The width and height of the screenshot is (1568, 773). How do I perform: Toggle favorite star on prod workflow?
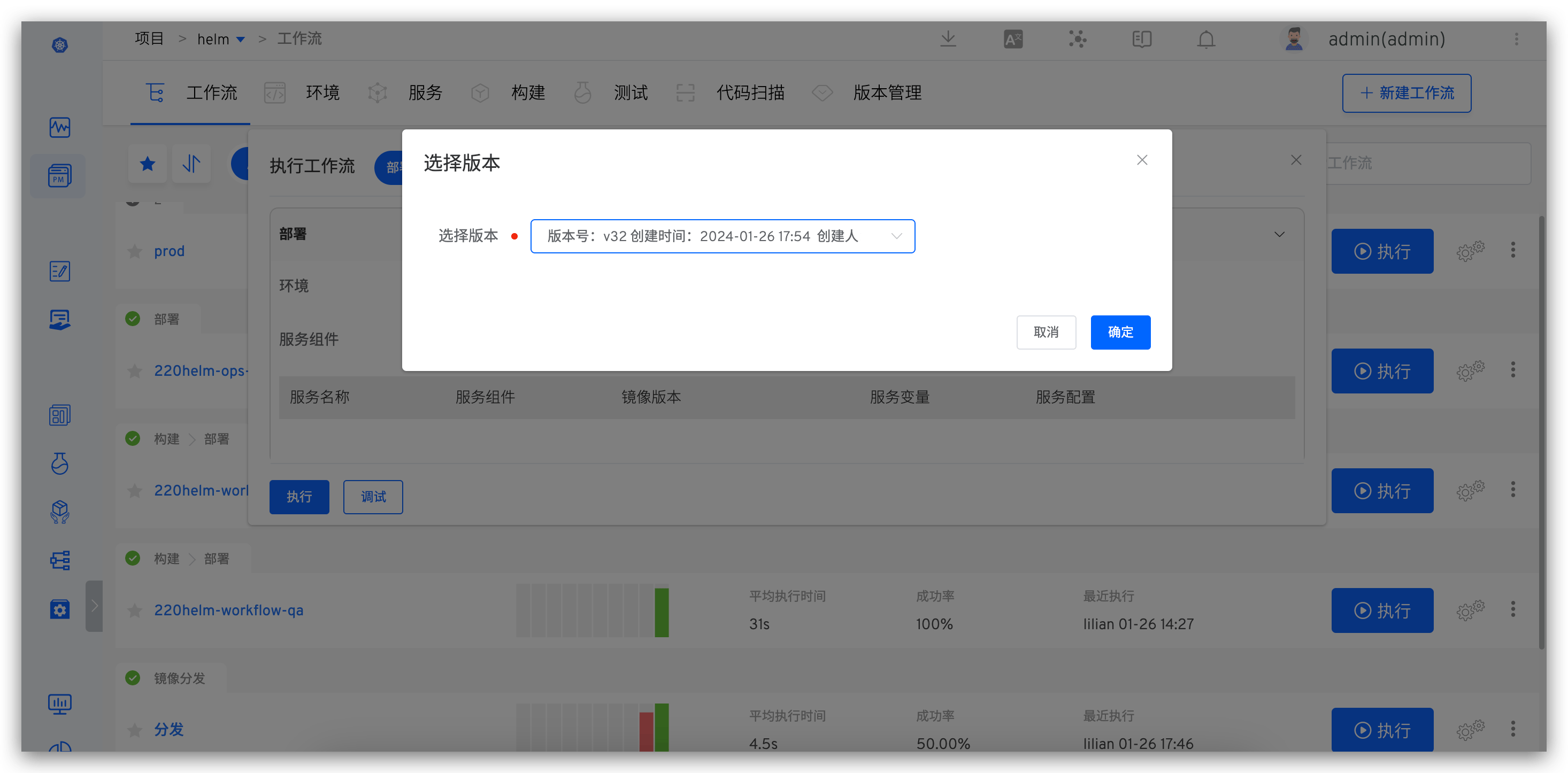135,251
